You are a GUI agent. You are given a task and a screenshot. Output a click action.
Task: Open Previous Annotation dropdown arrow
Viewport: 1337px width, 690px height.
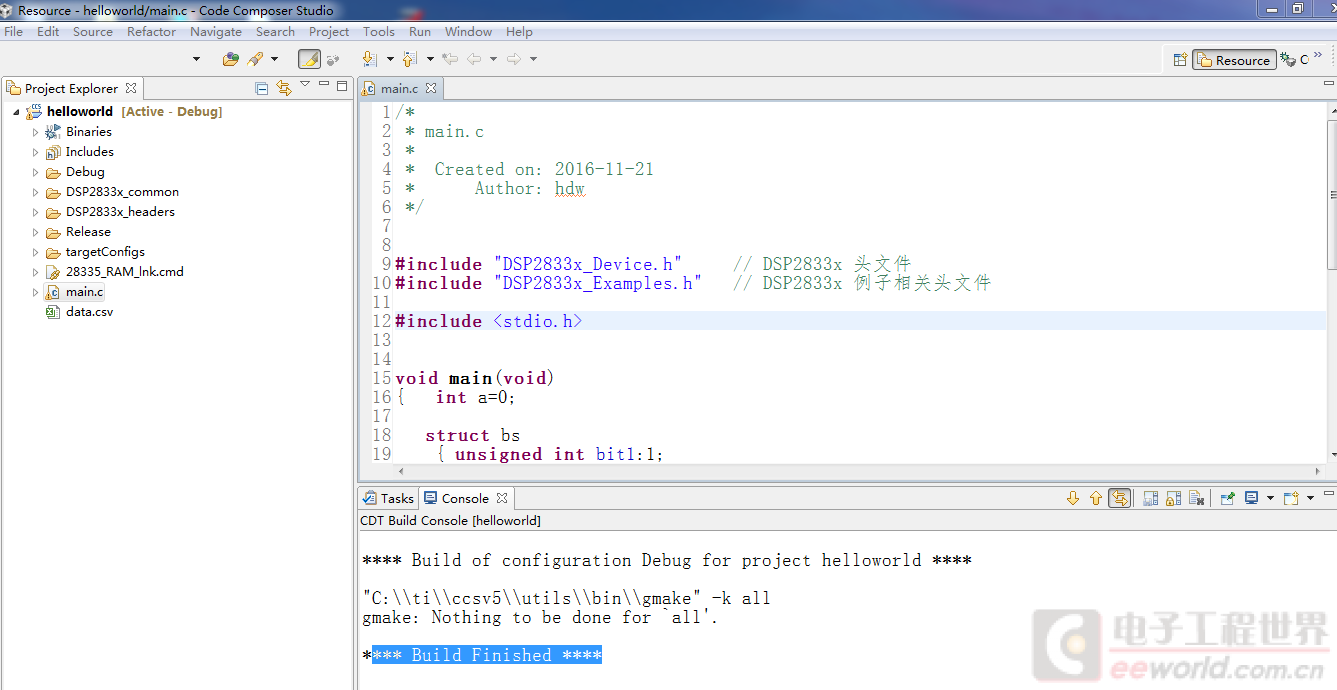pos(430,59)
